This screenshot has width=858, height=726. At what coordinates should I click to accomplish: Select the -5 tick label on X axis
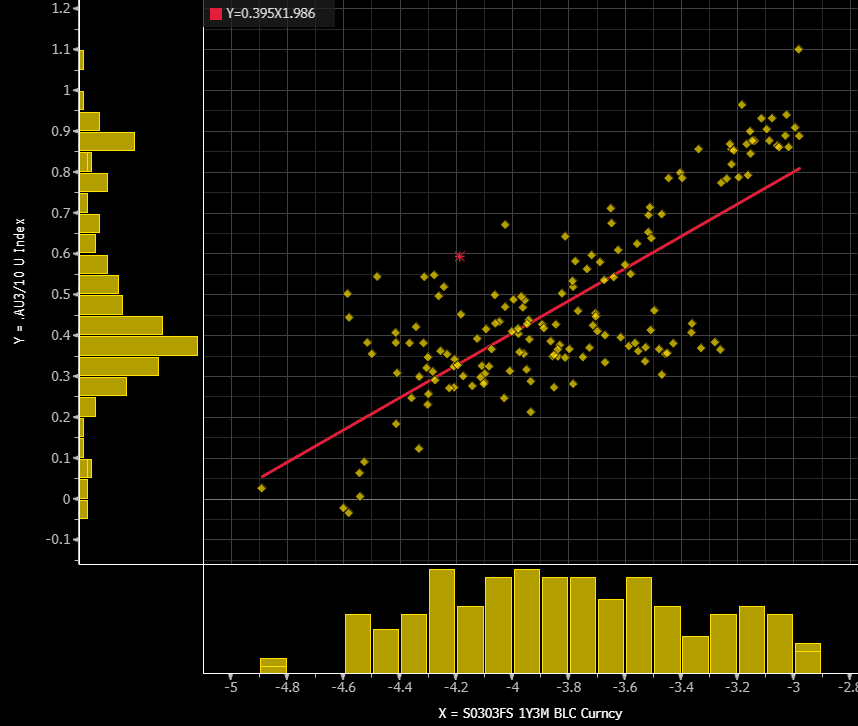(x=231, y=688)
